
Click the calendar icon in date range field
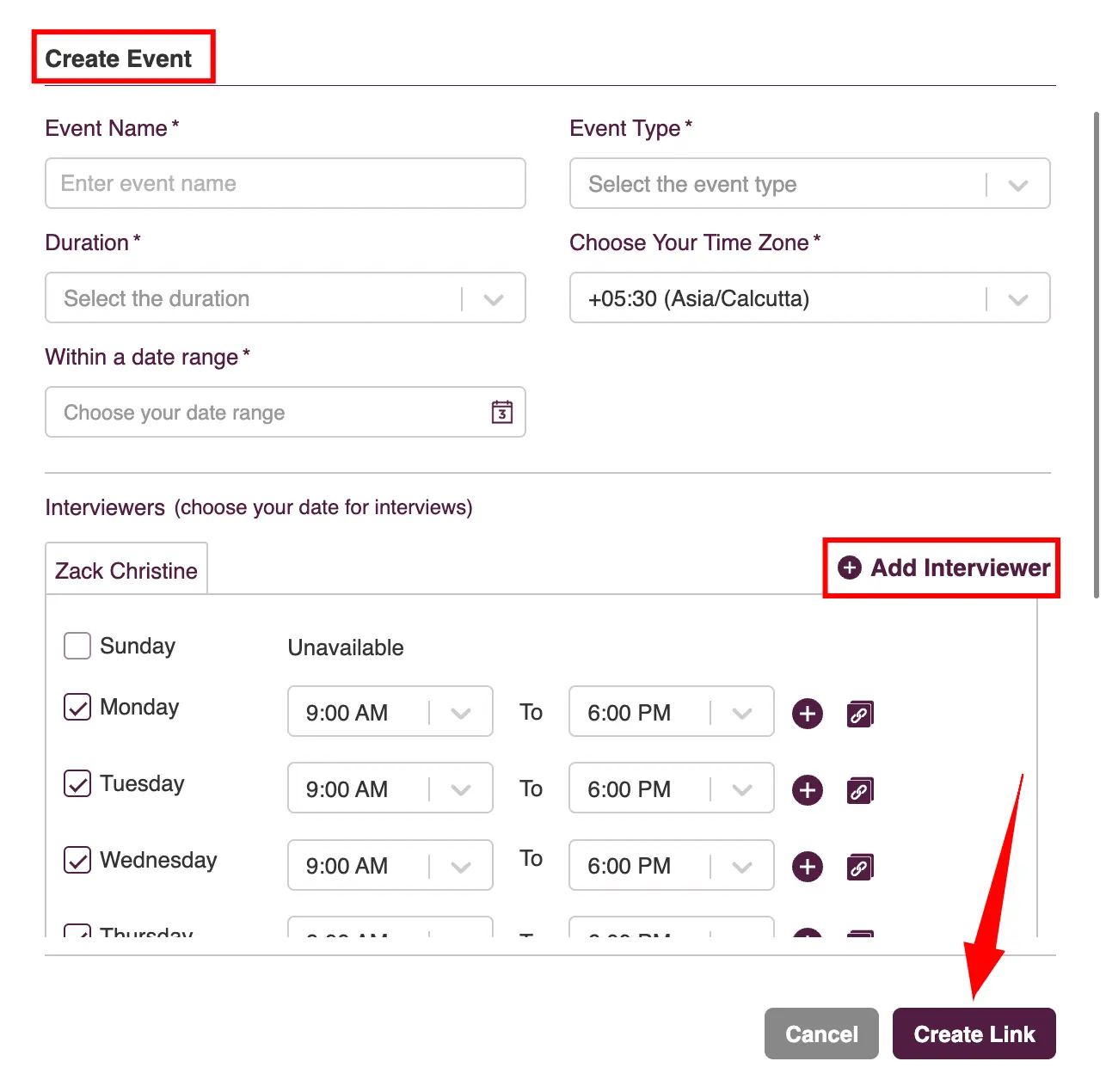502,412
